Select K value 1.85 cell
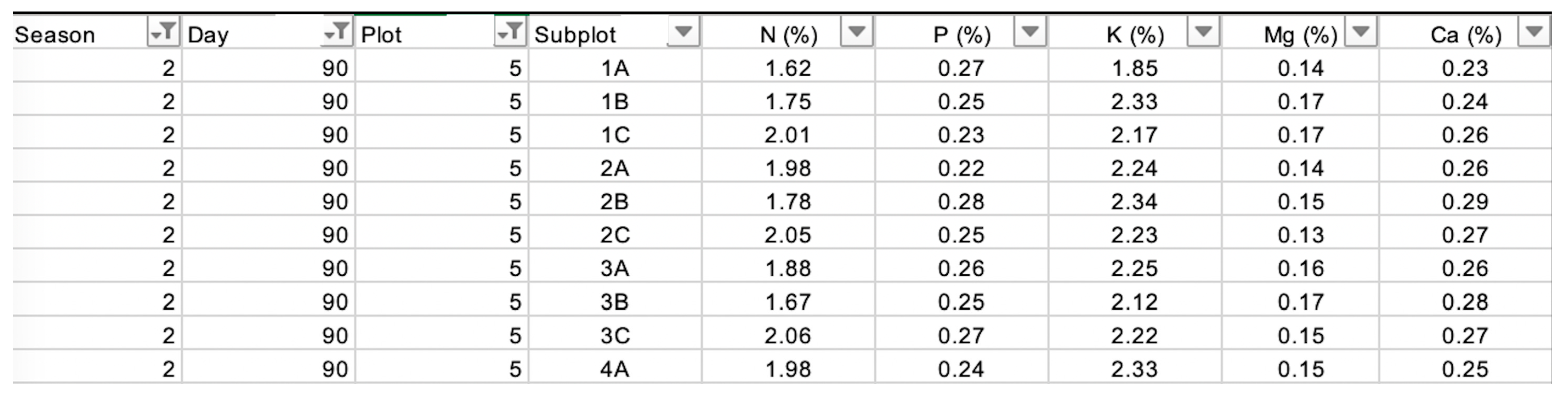The width and height of the screenshot is (1568, 398). point(1135,68)
